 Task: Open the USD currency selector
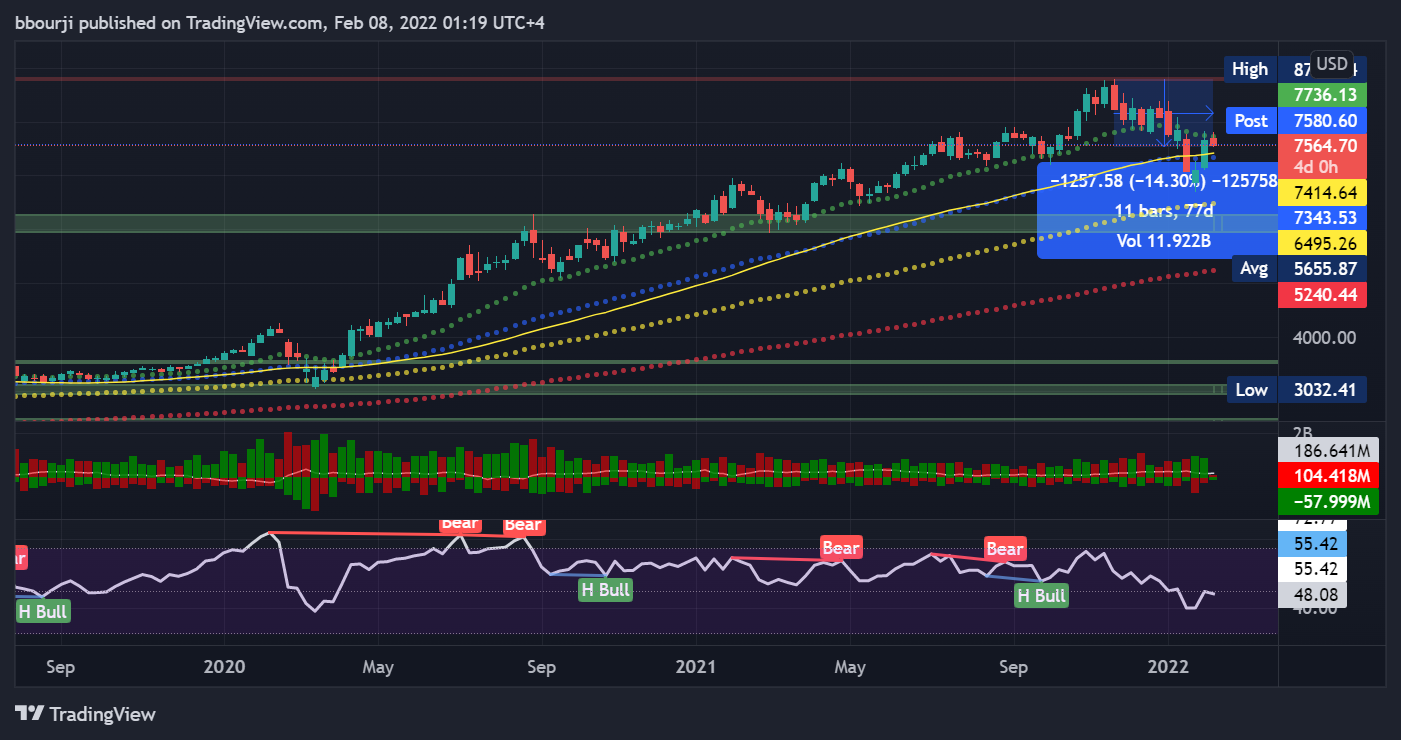point(1332,64)
